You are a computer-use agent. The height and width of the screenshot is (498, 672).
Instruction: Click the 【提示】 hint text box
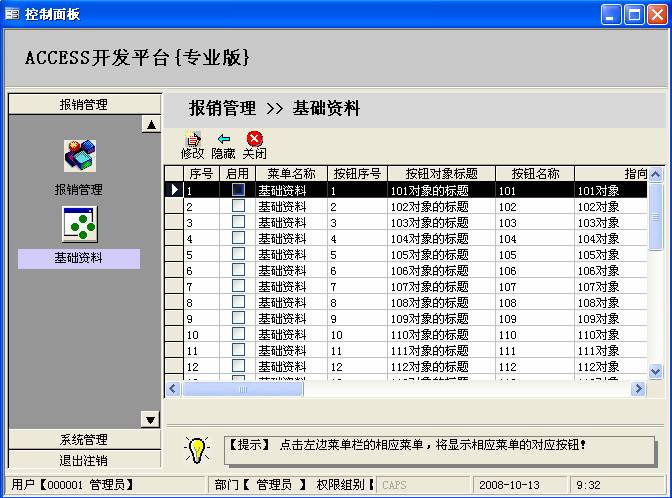[x=439, y=450]
